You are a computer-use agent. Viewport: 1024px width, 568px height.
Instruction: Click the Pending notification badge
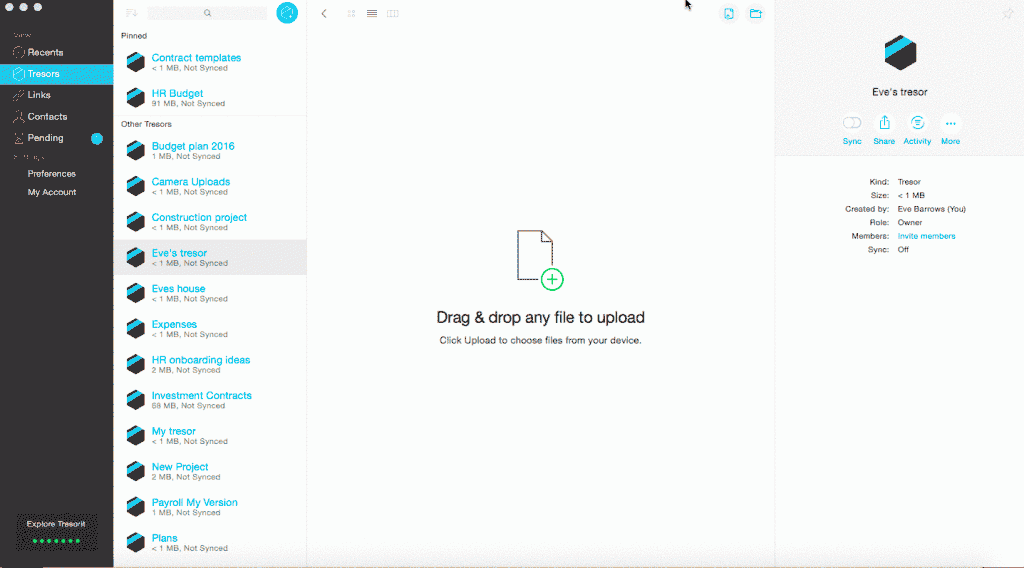coord(97,138)
